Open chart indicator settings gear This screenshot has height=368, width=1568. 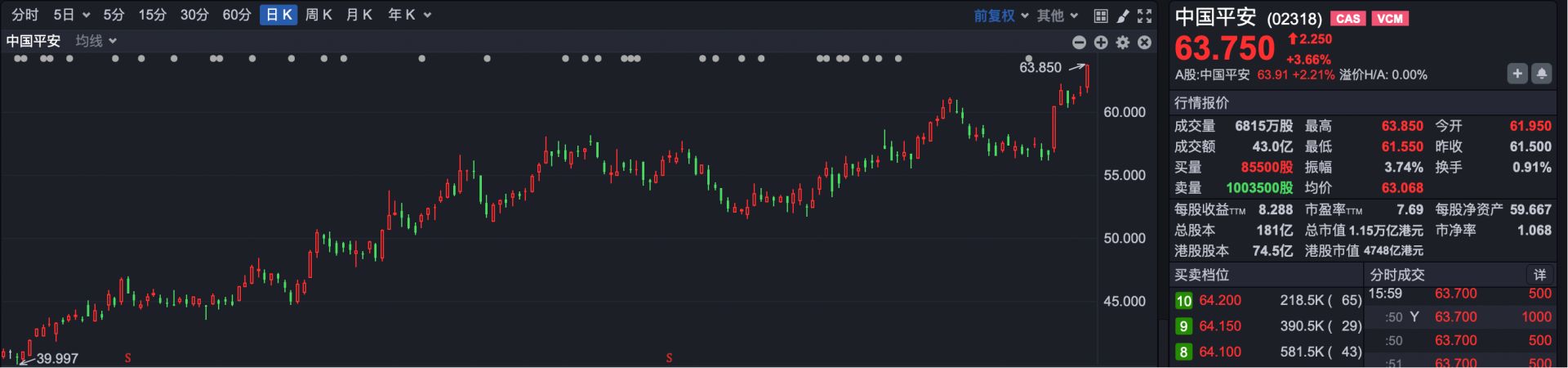[x=1123, y=43]
